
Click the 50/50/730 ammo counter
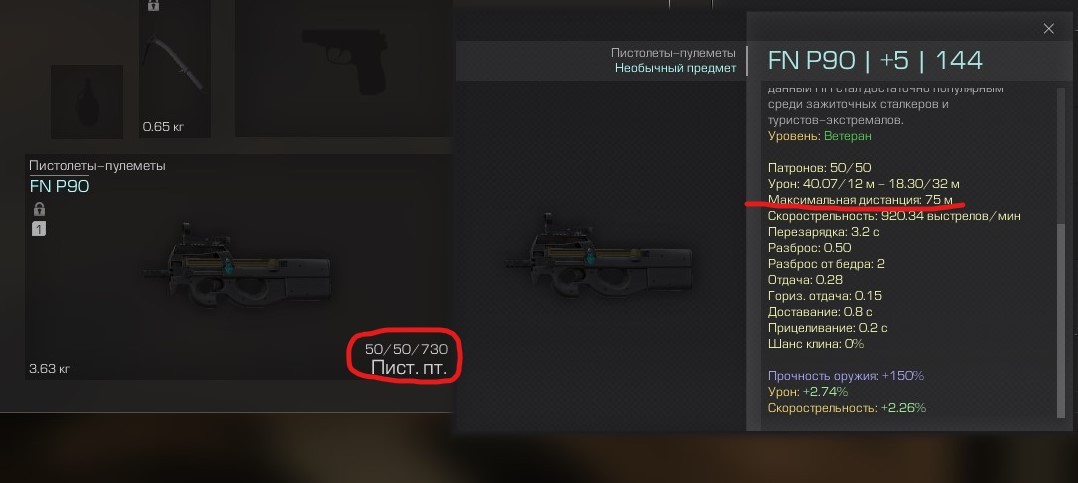point(406,349)
